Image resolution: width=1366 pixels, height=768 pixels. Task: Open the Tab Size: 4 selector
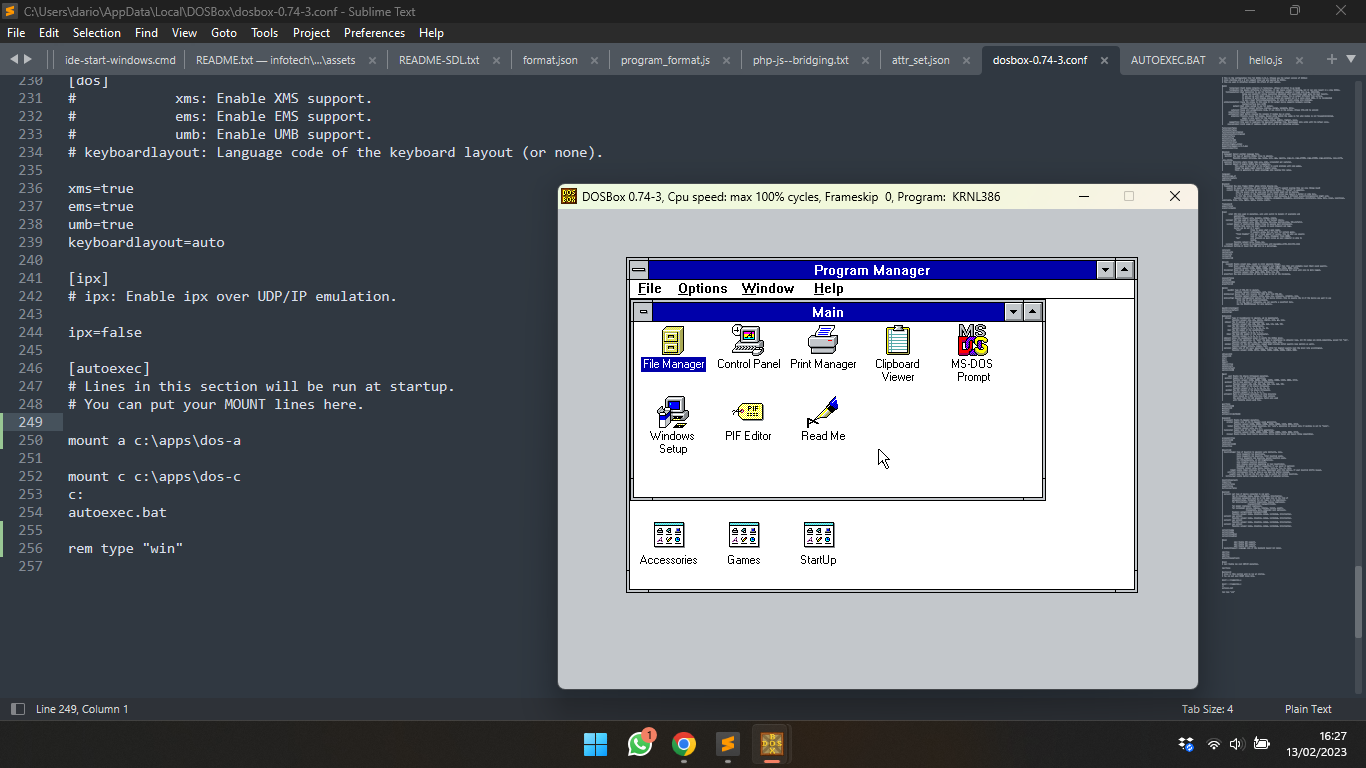click(1207, 709)
